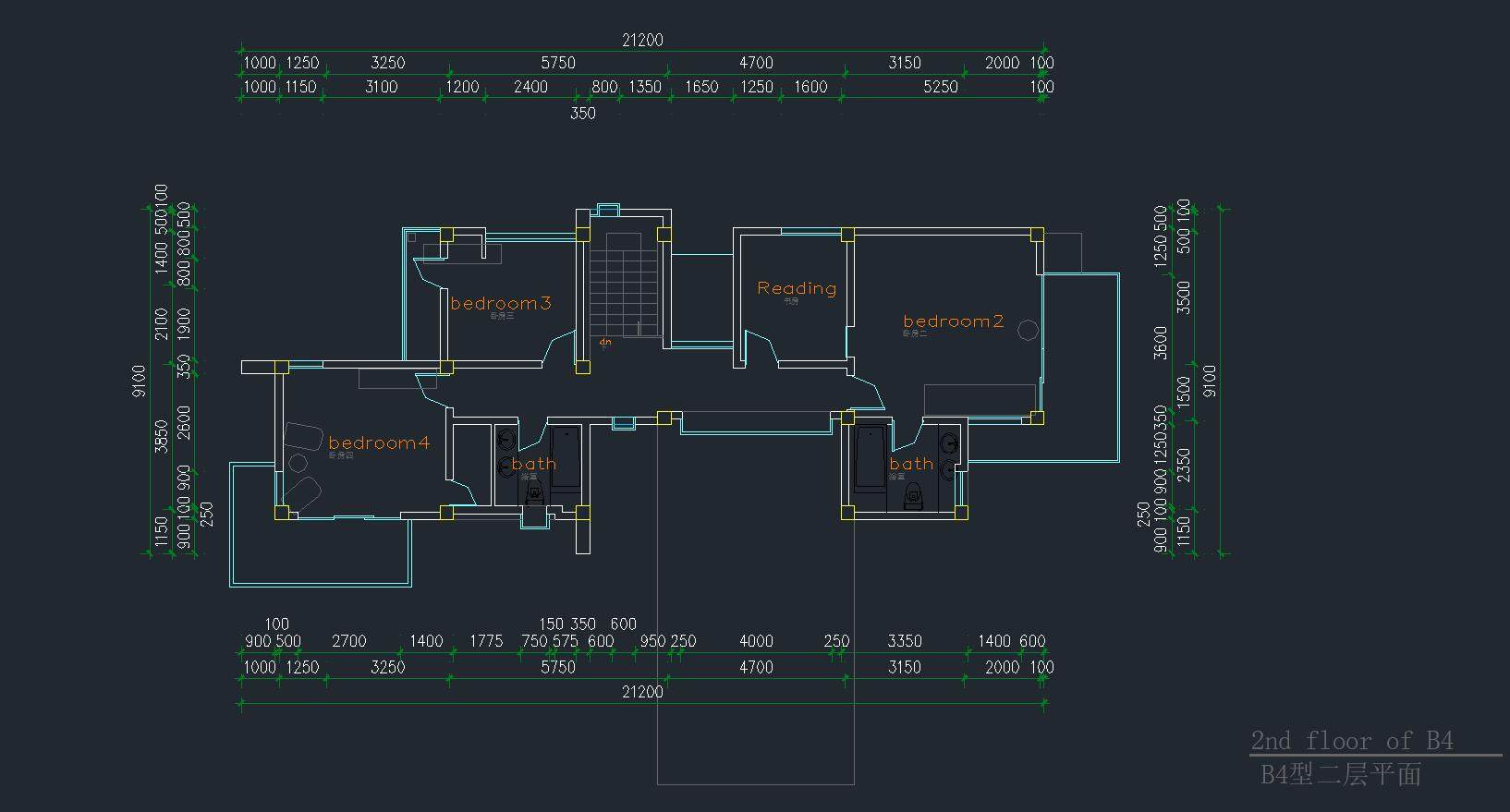
Task: Select the upper sink in right bath
Action: 948,441
